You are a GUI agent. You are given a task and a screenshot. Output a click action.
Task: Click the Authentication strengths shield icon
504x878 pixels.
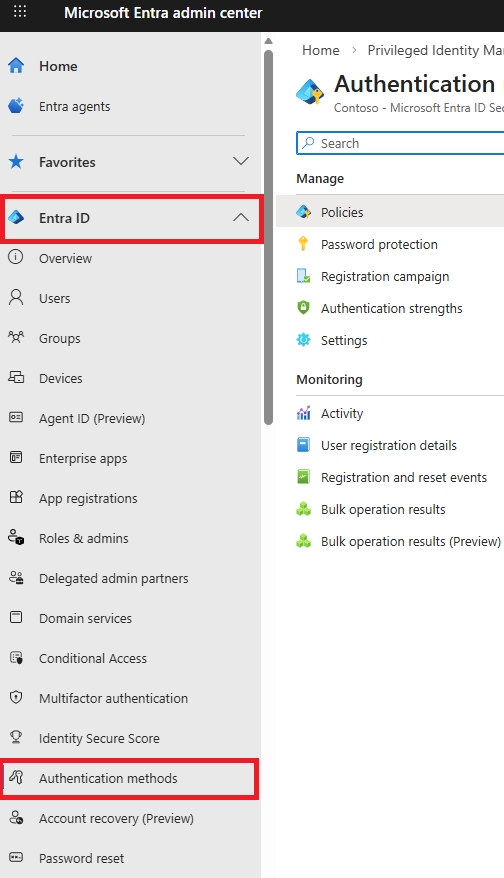[x=303, y=307]
